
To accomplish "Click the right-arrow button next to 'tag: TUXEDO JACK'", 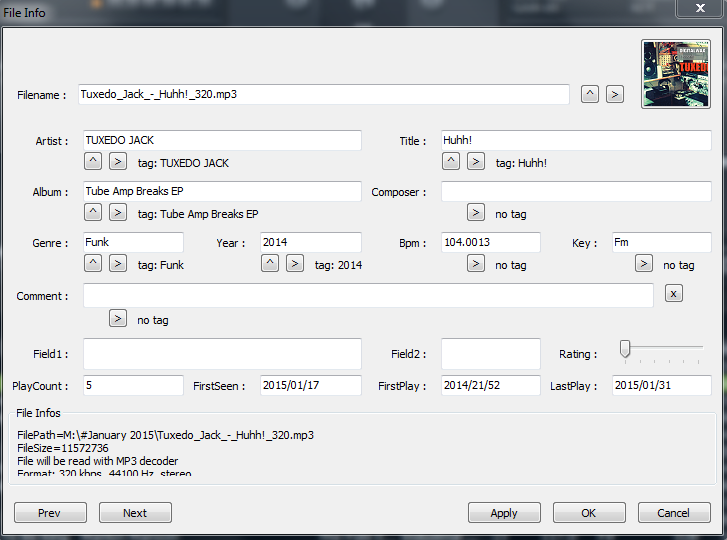I will pyautogui.click(x=118, y=161).
